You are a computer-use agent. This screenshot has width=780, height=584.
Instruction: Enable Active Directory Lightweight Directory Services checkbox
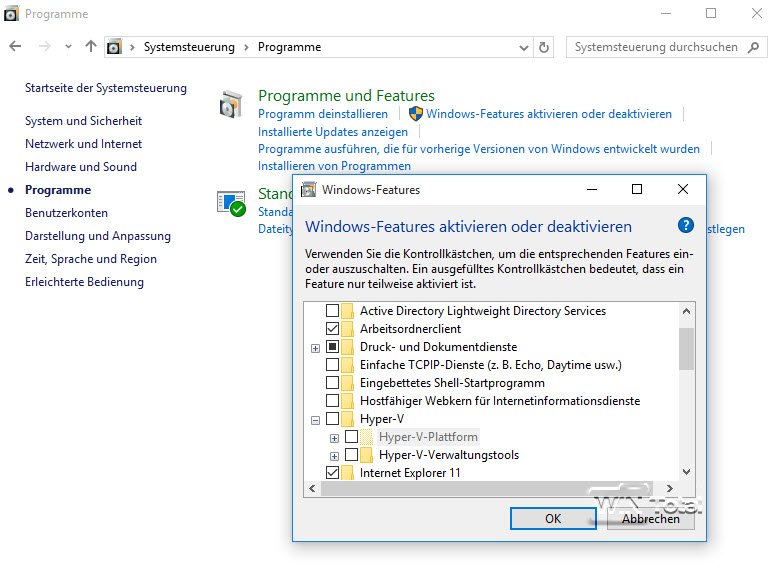pyautogui.click(x=332, y=311)
